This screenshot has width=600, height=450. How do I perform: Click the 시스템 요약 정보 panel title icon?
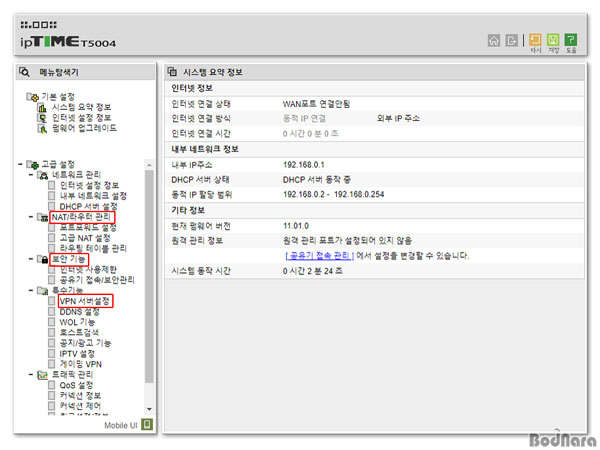pos(172,72)
